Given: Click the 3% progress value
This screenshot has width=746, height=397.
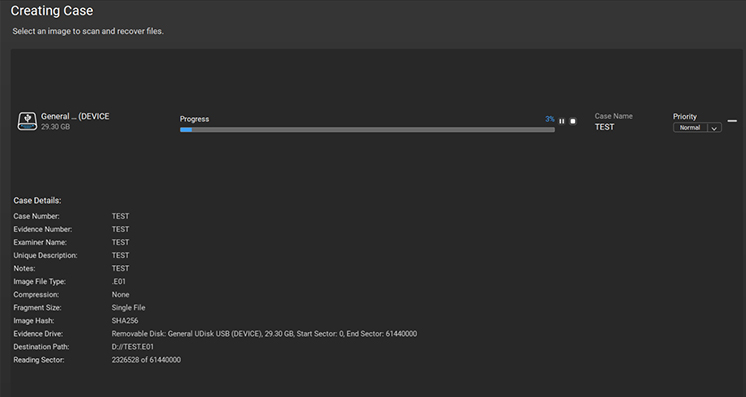Looking at the screenshot, I should point(550,119).
